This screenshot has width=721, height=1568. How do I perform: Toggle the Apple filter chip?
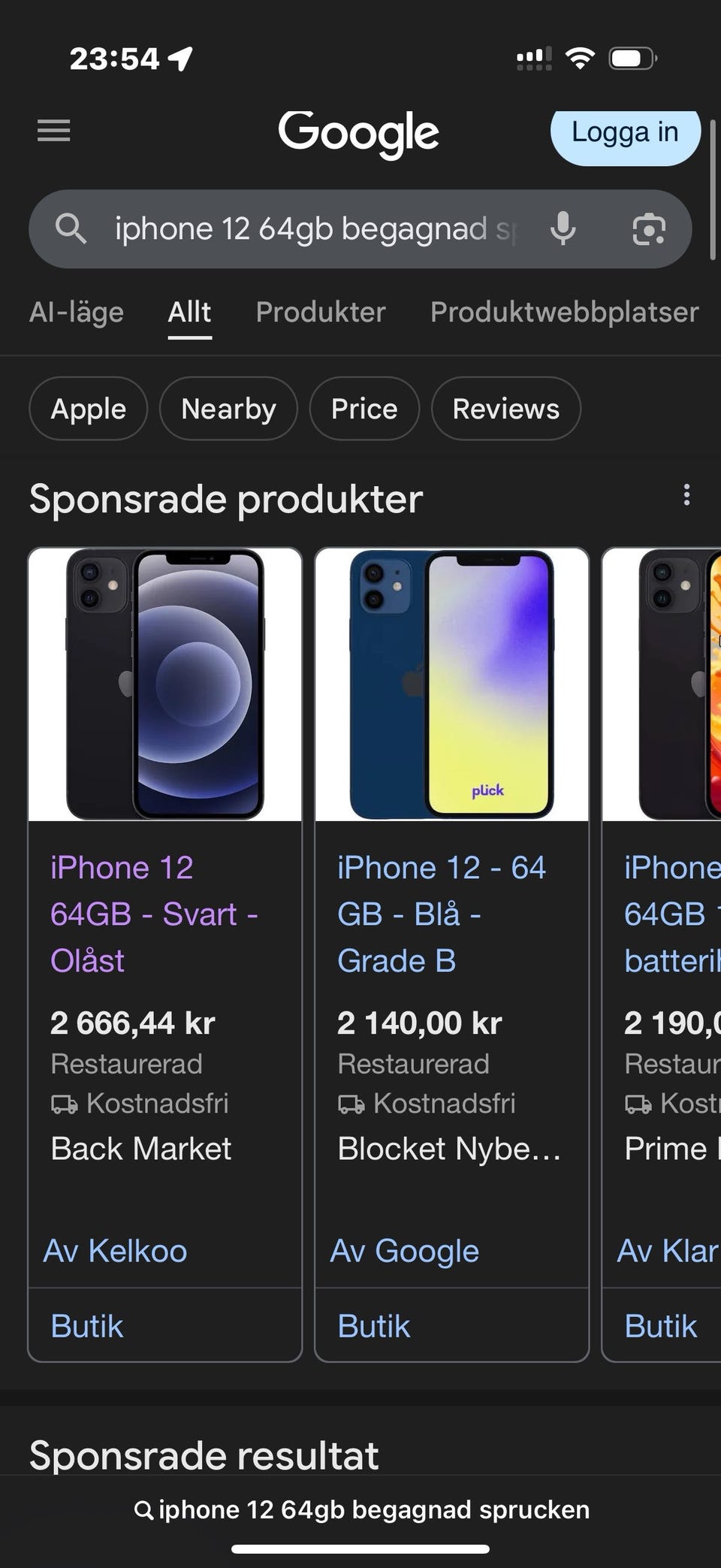click(88, 409)
